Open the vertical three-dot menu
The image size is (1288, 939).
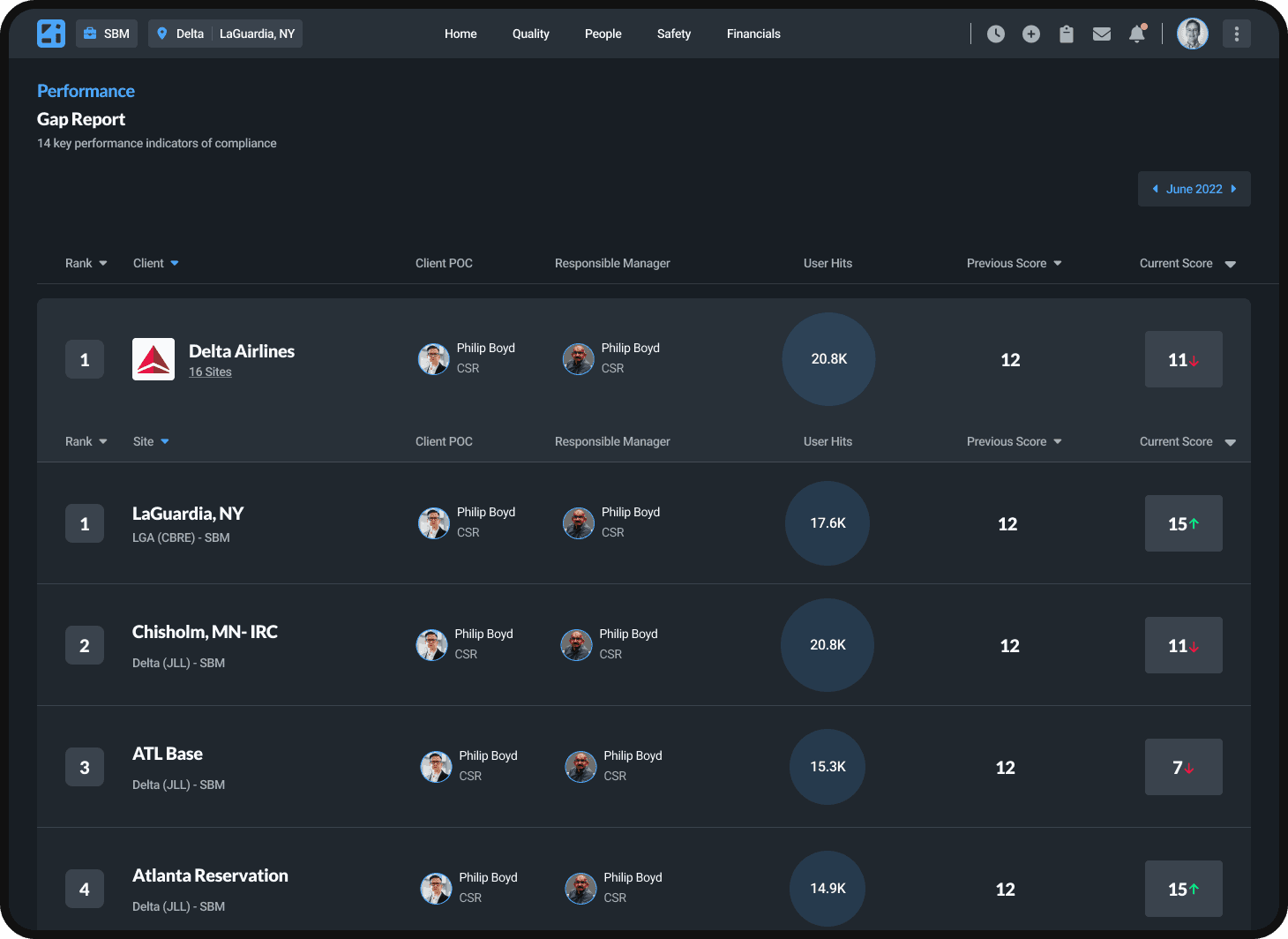(1237, 34)
